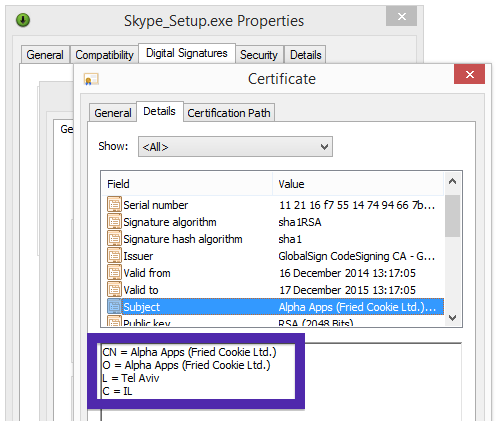Click the Valid from field icon
The width and height of the screenshot is (504, 421).
114,272
